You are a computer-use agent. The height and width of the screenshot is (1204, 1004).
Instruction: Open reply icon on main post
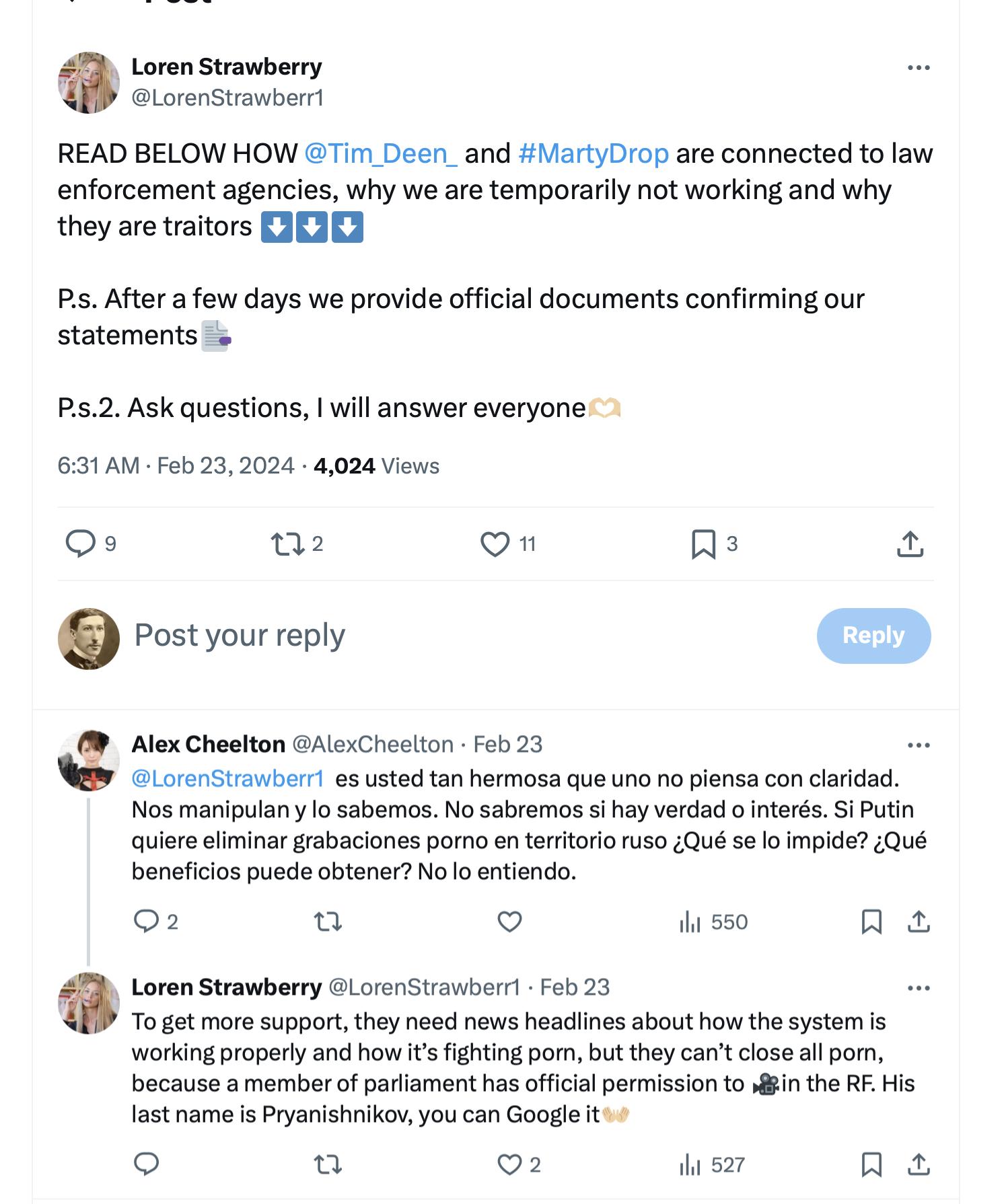[81, 543]
